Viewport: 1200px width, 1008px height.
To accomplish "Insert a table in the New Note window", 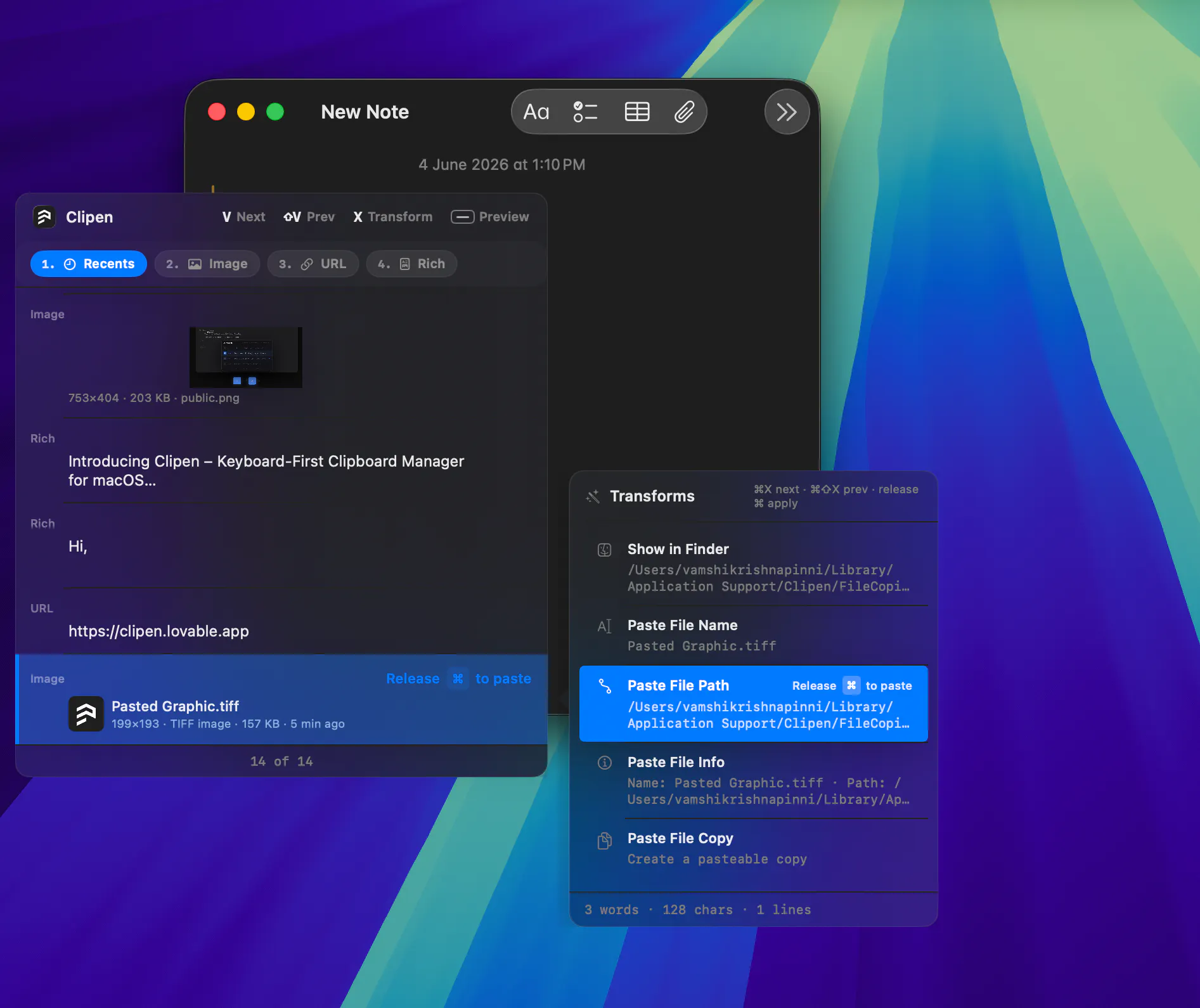I will coord(637,112).
